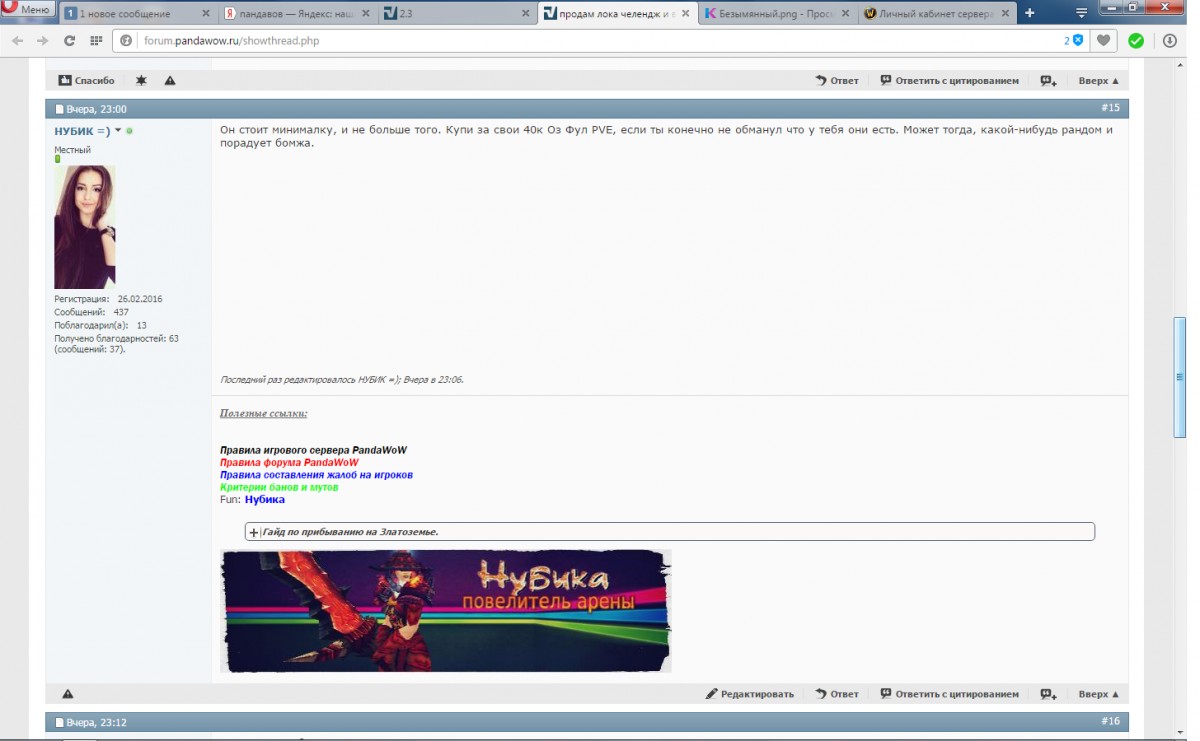Screen dimensions: 1200x741
Task: Switch to the '2.3' tab
Action: (457, 14)
